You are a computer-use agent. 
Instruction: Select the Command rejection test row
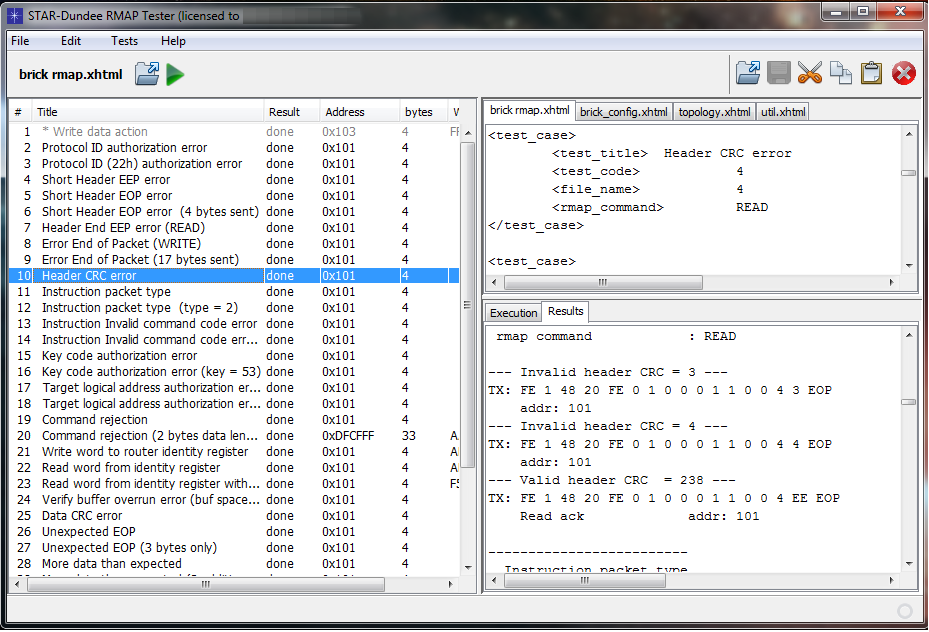pyautogui.click(x=94, y=420)
